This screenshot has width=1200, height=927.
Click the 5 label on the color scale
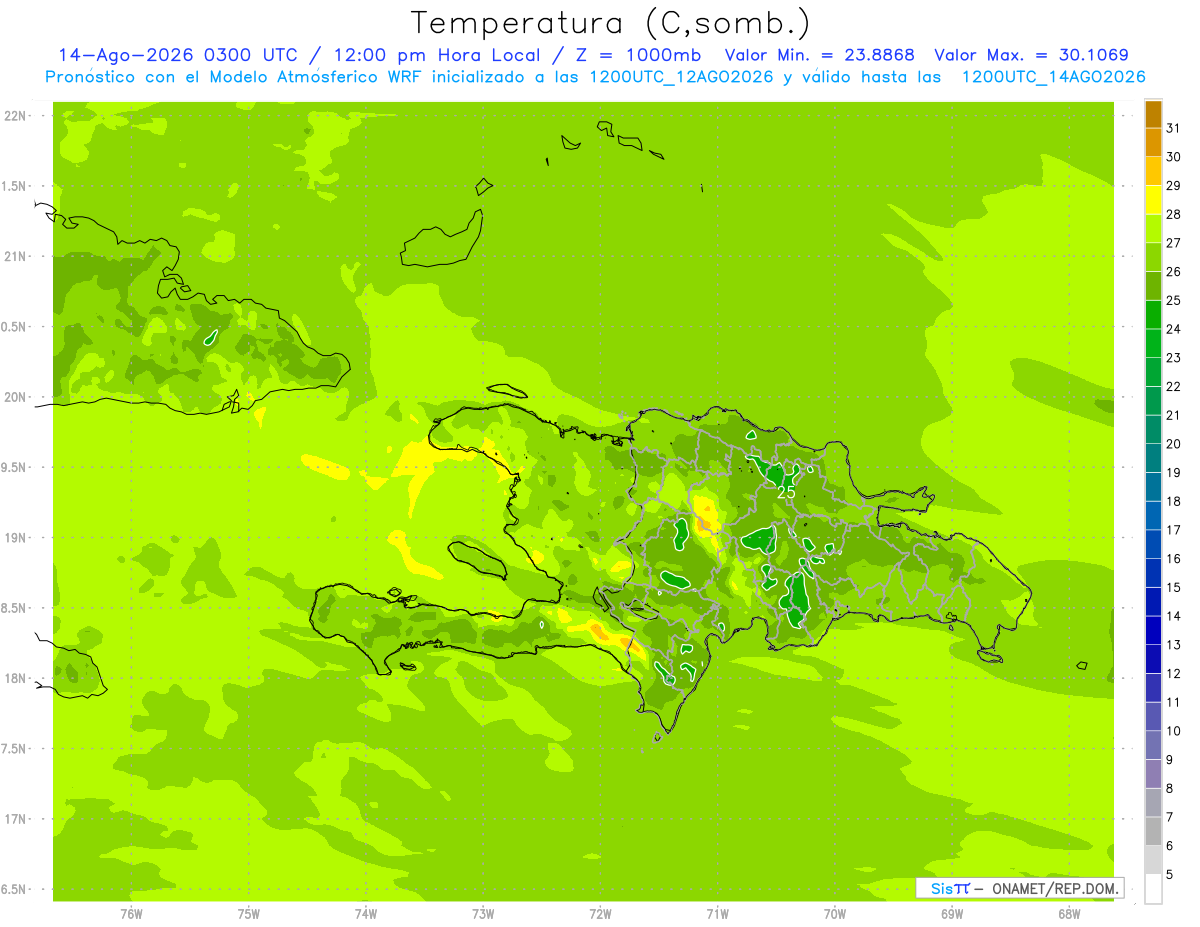click(1170, 875)
